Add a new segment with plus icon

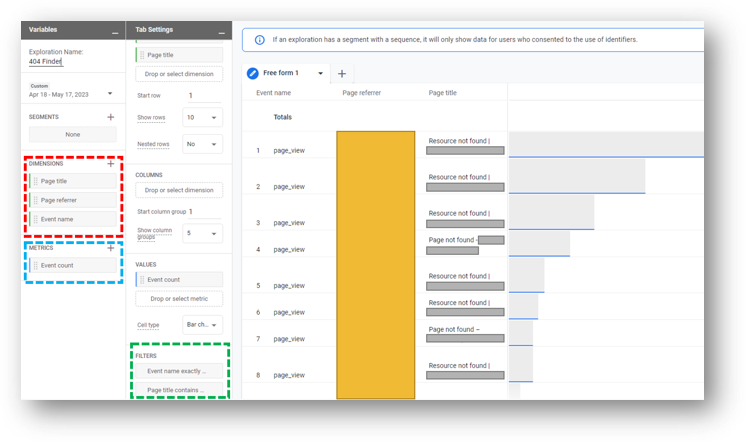110,117
